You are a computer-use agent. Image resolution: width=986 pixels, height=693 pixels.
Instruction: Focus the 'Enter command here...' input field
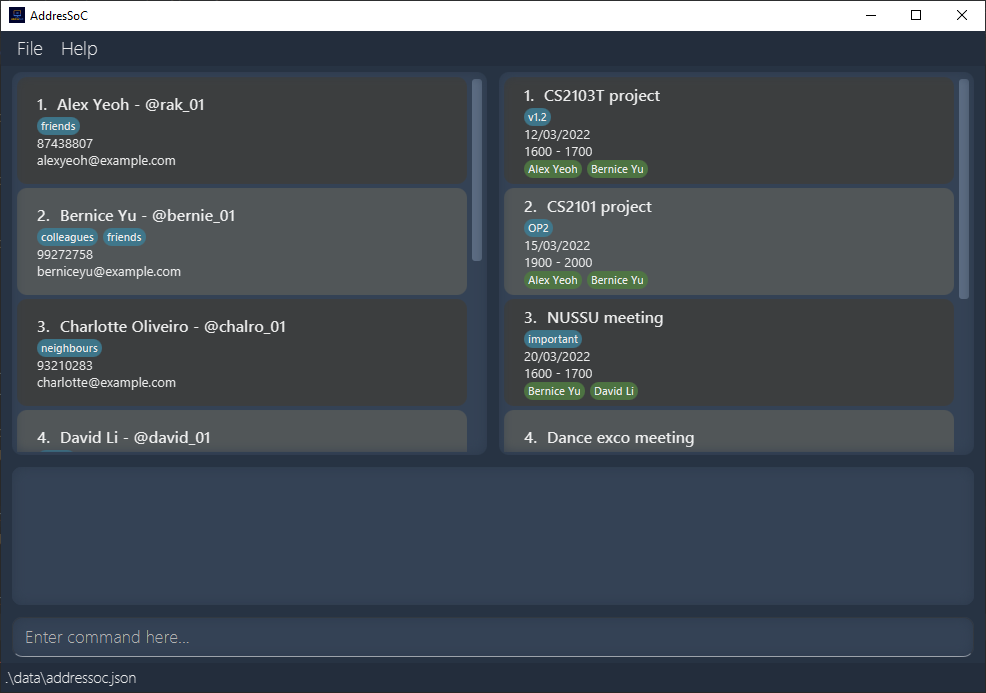493,637
